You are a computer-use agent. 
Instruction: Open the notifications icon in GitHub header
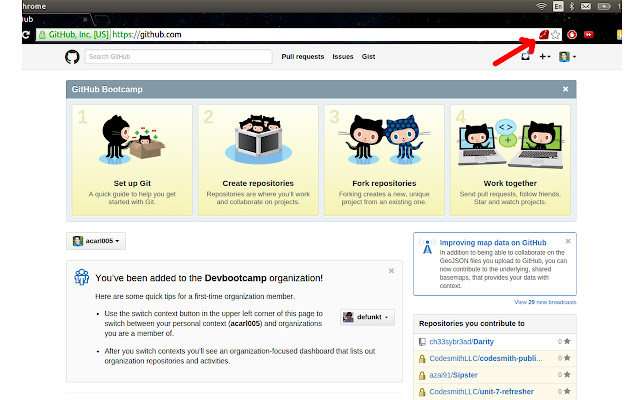click(525, 57)
